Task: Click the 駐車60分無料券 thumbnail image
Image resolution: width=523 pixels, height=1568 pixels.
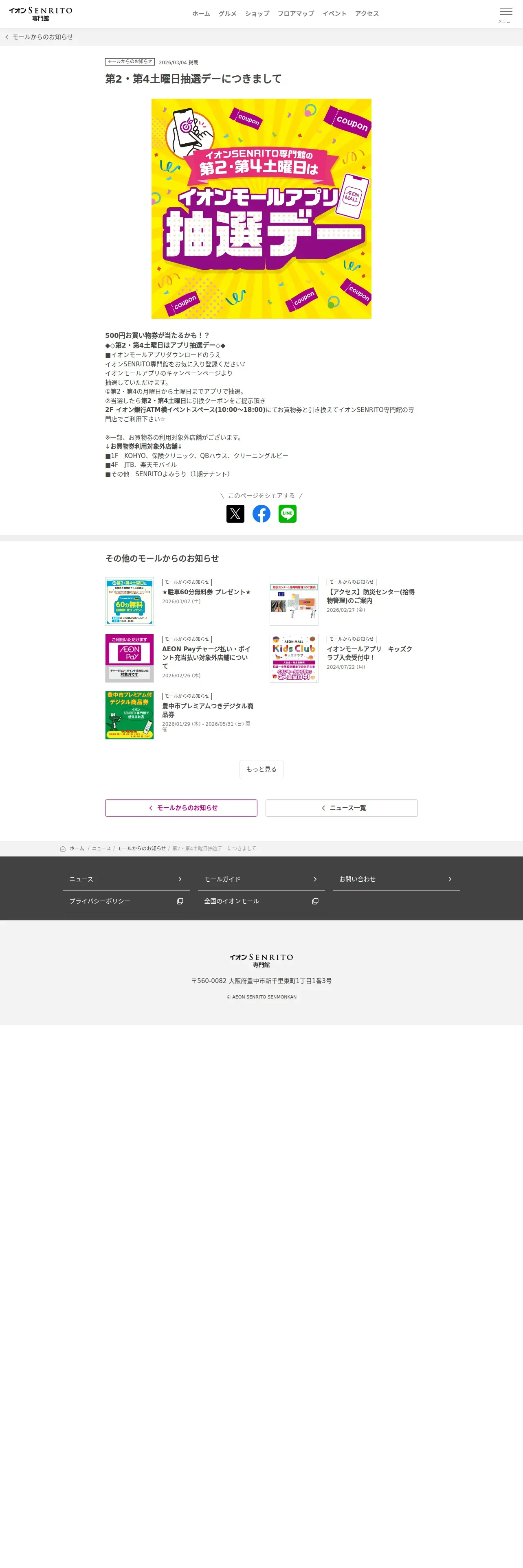Action: pyautogui.click(x=129, y=601)
